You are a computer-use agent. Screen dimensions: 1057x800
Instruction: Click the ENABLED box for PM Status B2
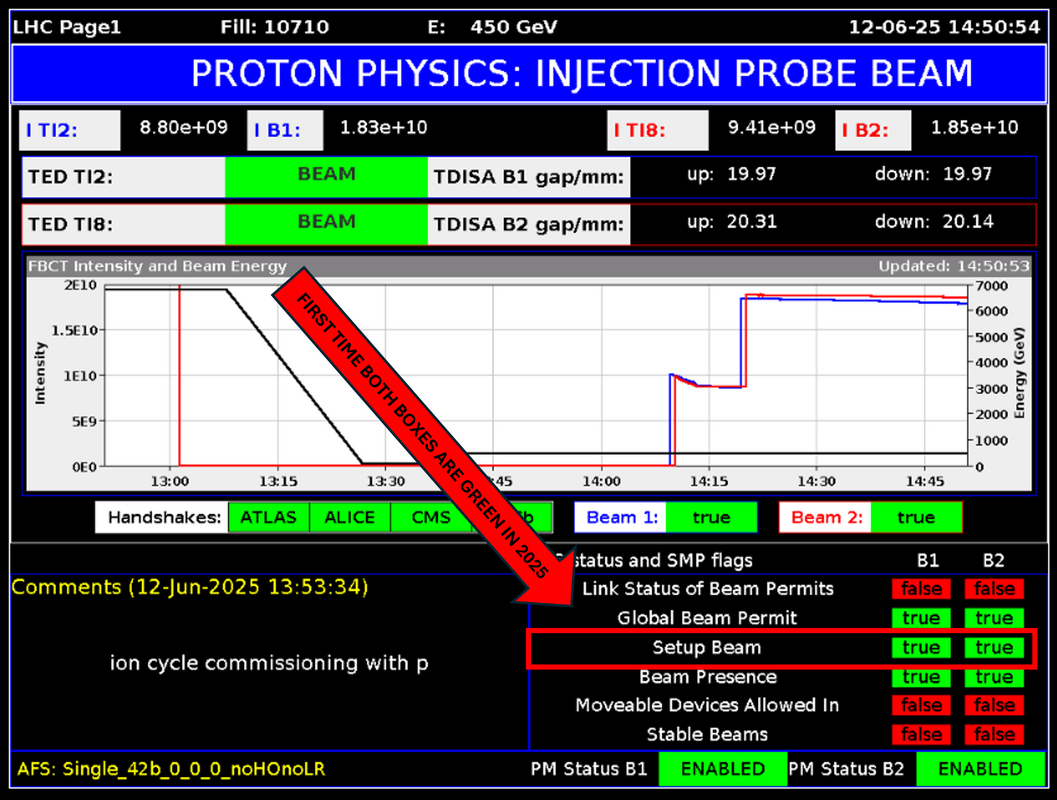point(980,769)
